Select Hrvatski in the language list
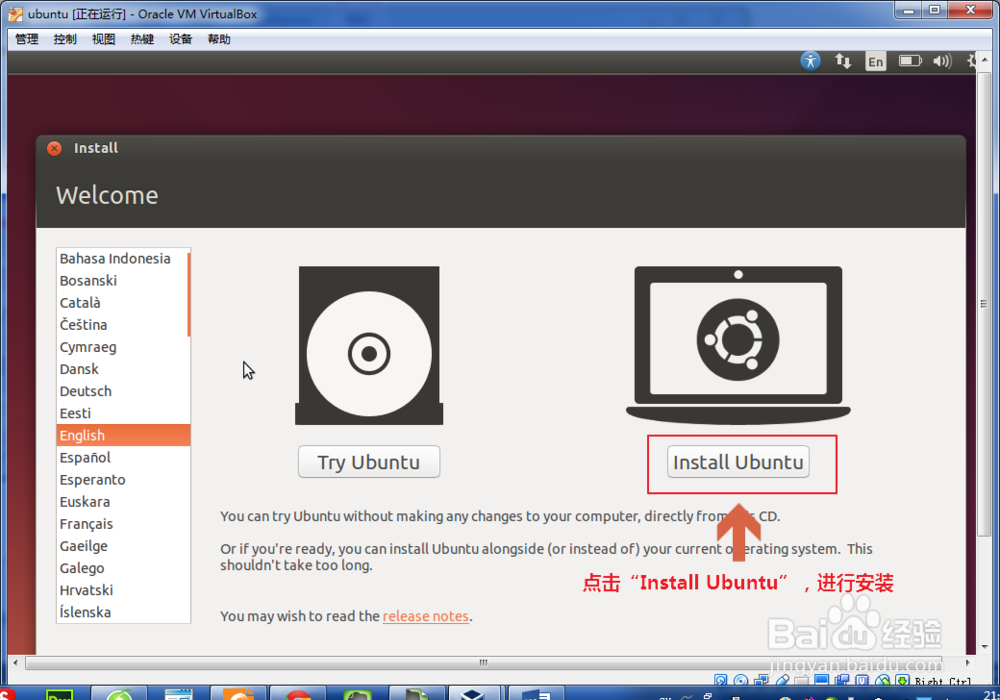The width and height of the screenshot is (1000, 700). 122,590
